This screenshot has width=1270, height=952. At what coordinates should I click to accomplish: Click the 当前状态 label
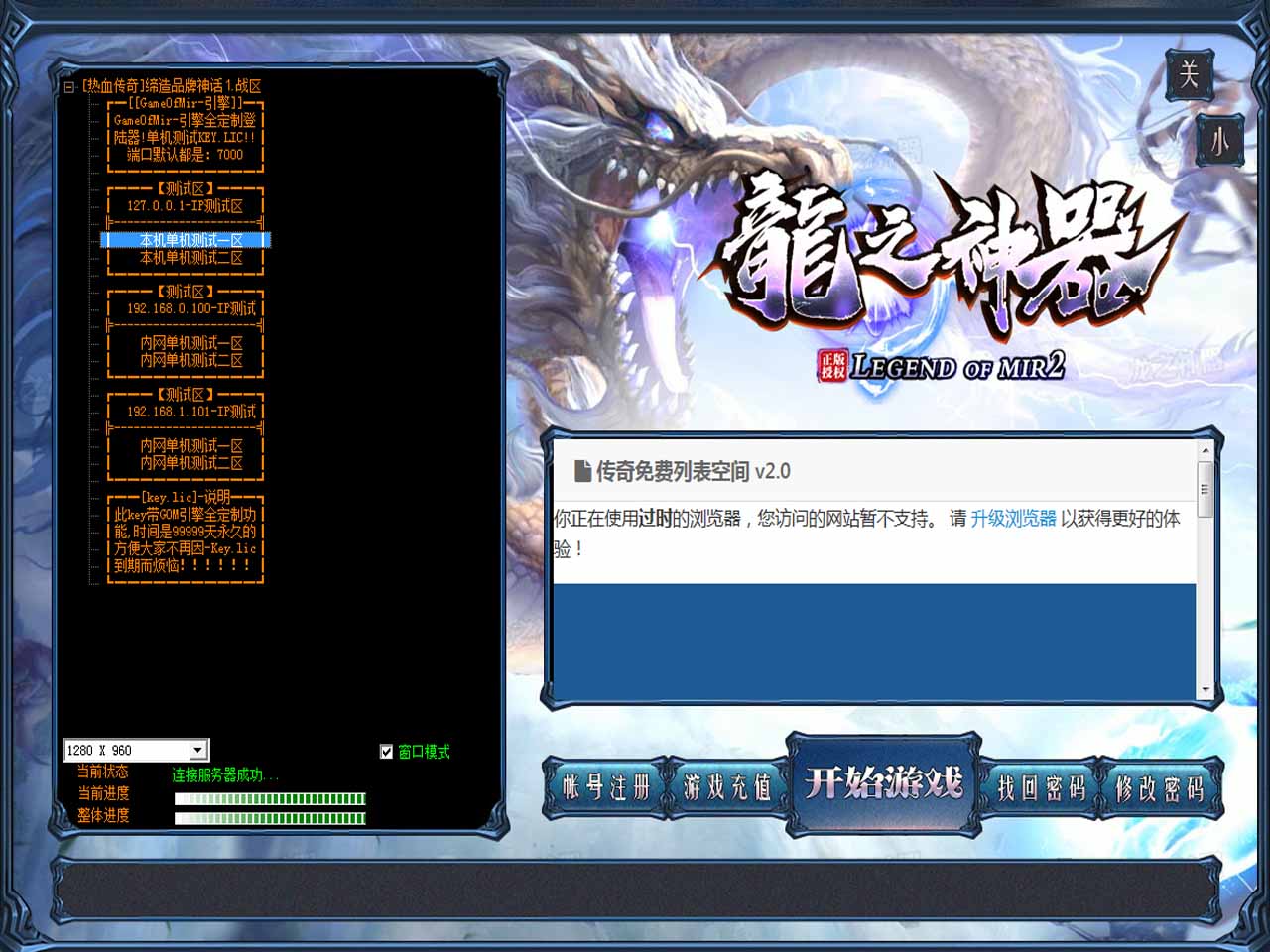[103, 772]
